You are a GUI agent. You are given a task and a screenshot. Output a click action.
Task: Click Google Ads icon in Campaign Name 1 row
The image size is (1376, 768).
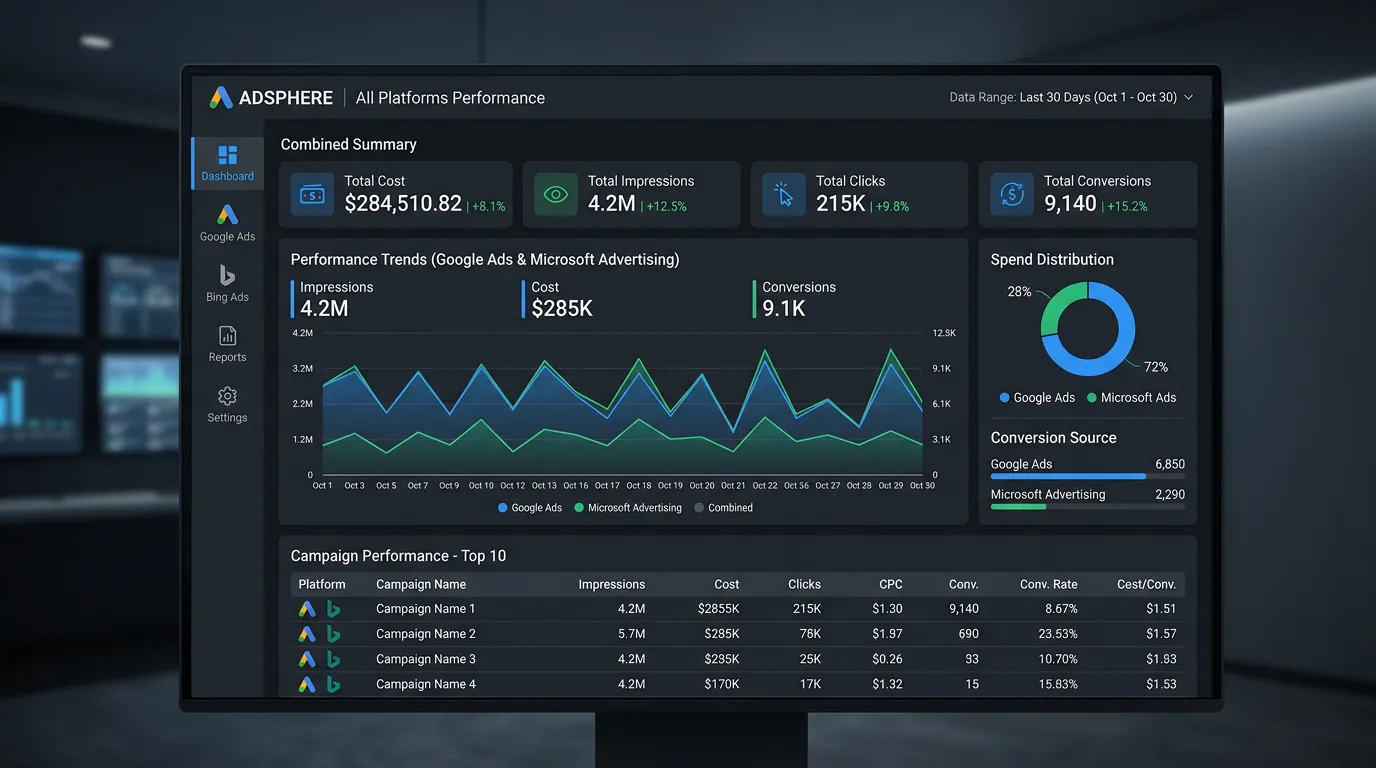pos(307,609)
